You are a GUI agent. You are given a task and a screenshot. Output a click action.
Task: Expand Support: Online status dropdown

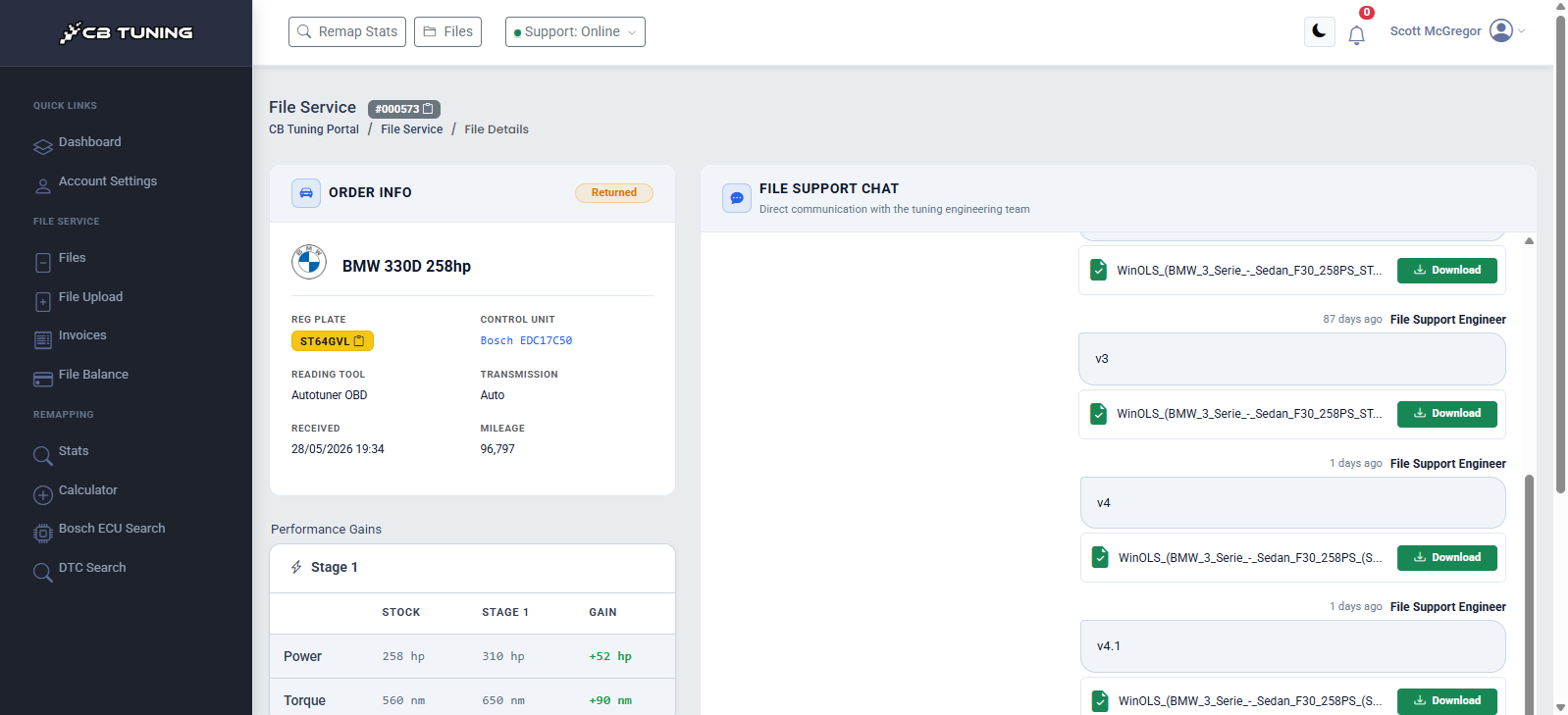(x=575, y=31)
